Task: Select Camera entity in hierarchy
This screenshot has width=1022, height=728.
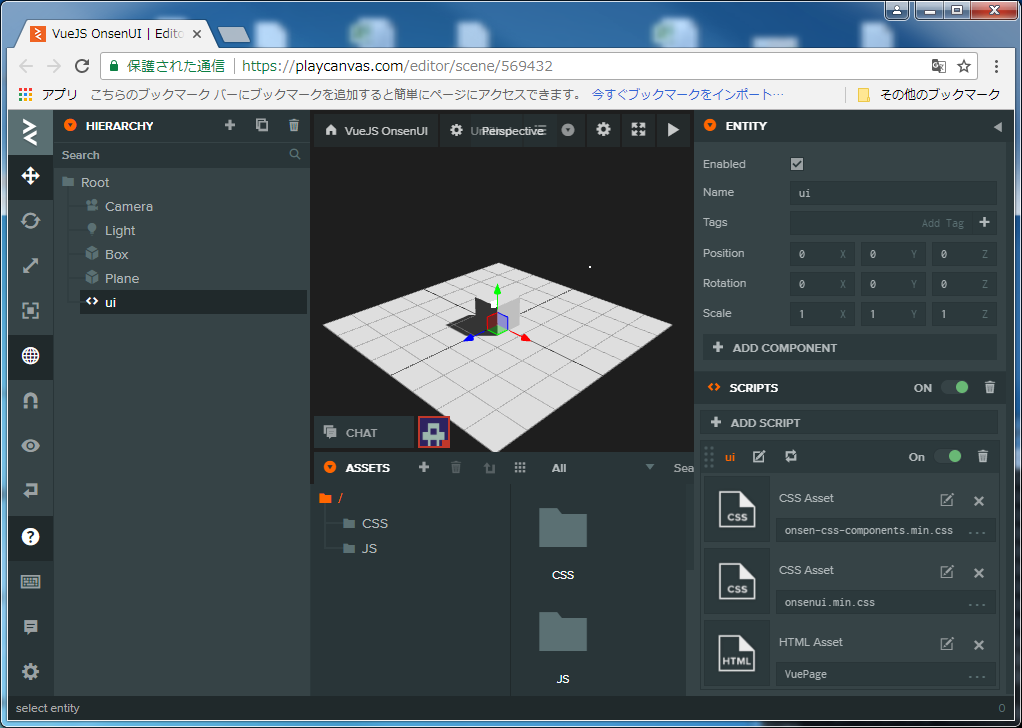Action: pyautogui.click(x=129, y=207)
